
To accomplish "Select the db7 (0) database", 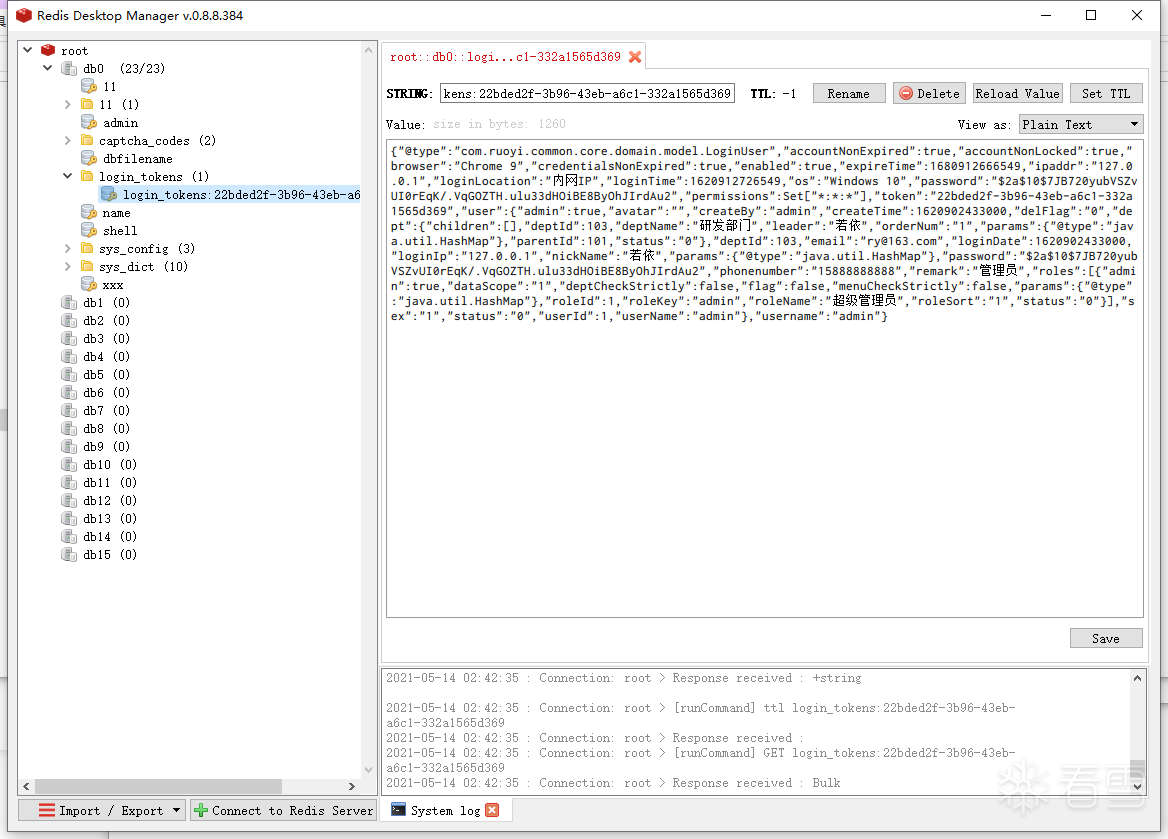I will tap(107, 411).
